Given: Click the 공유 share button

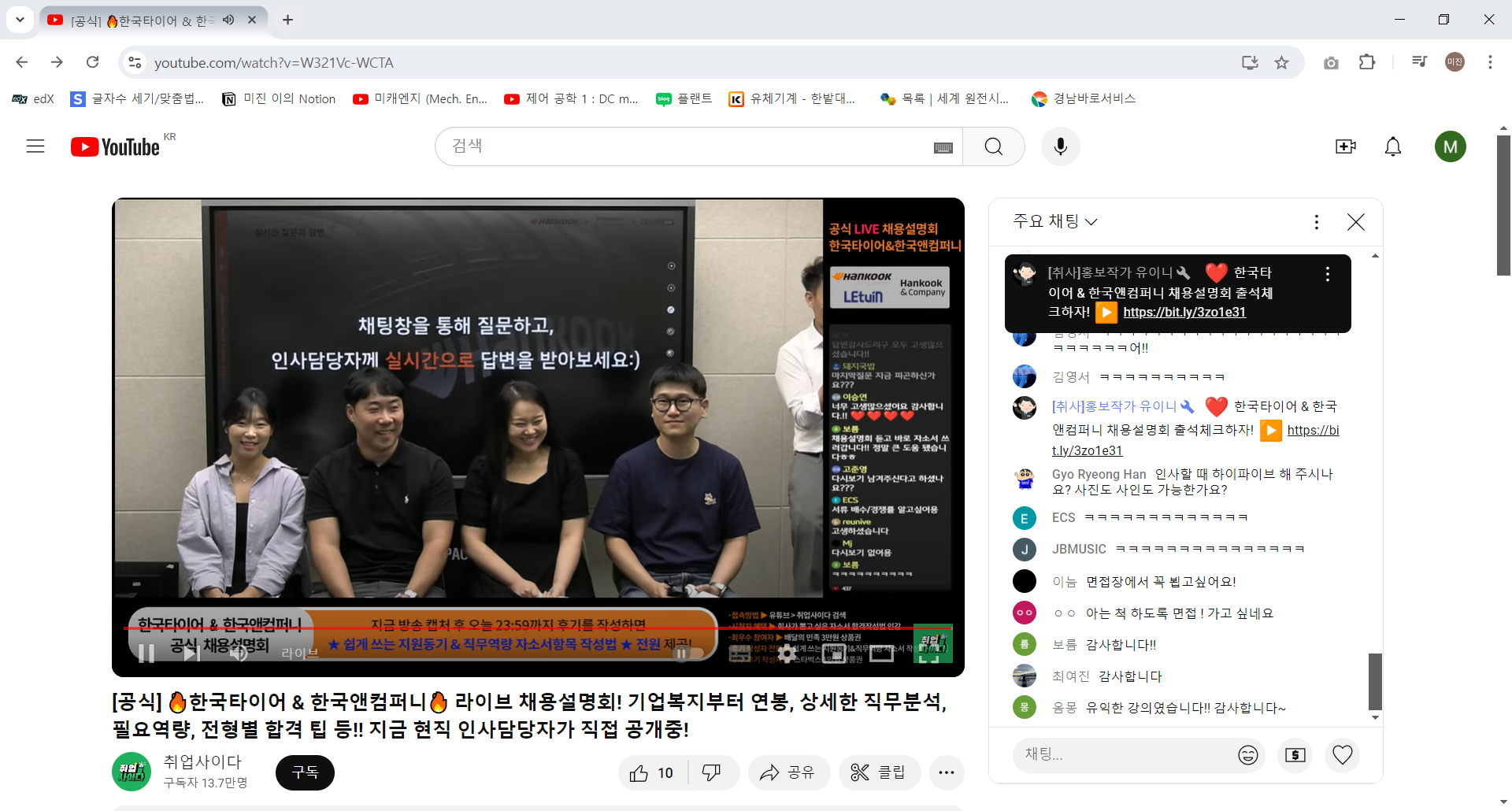Looking at the screenshot, I should click(787, 772).
